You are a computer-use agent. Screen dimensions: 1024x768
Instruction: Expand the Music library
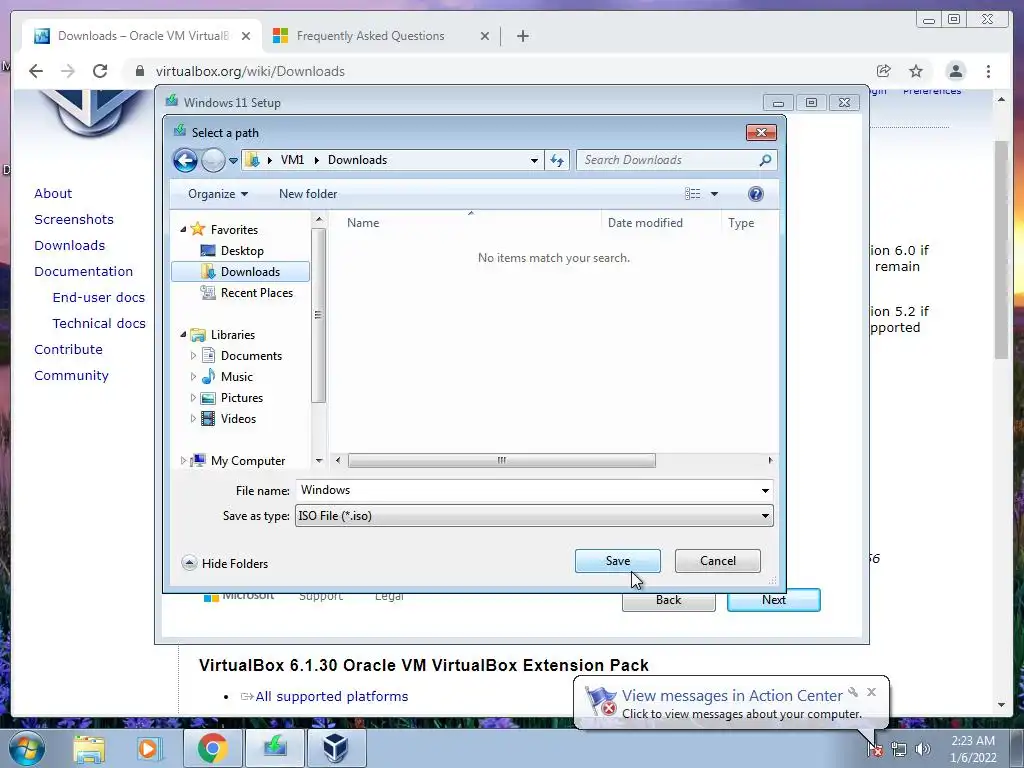coord(193,377)
